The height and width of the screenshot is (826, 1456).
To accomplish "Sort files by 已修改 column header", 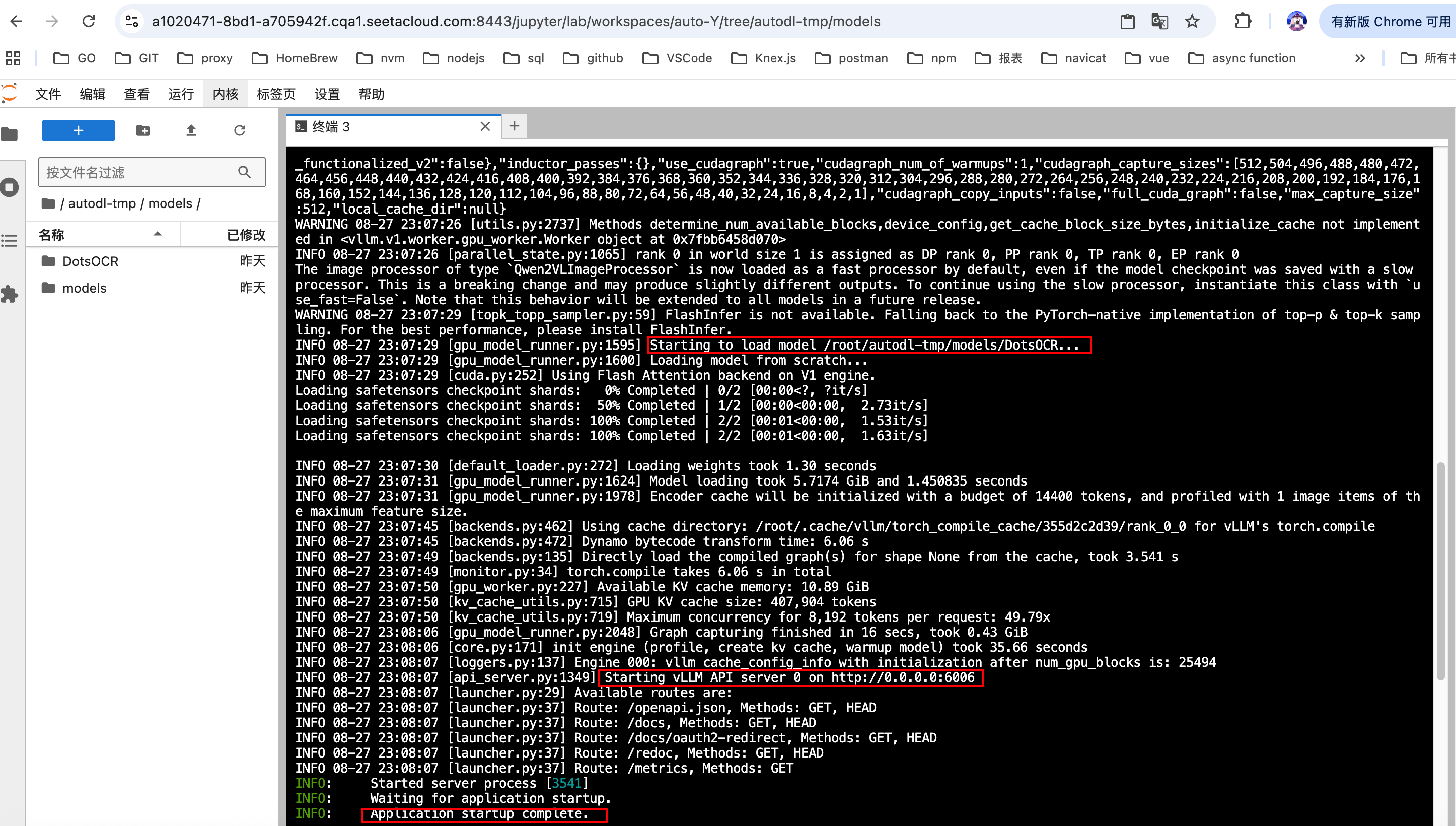I will [230, 234].
